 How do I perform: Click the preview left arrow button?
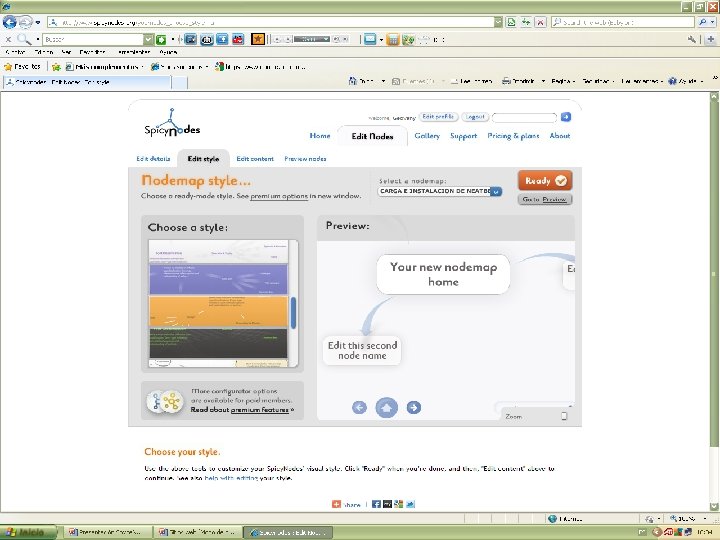coord(359,407)
